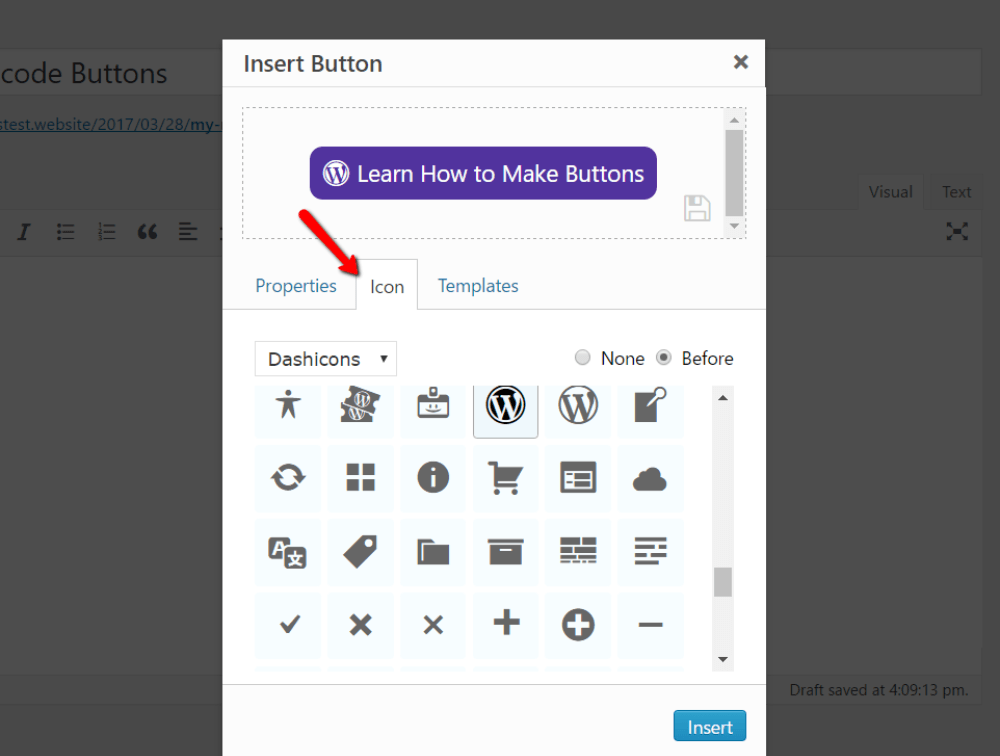Select the price tag dashicon

pos(360,551)
